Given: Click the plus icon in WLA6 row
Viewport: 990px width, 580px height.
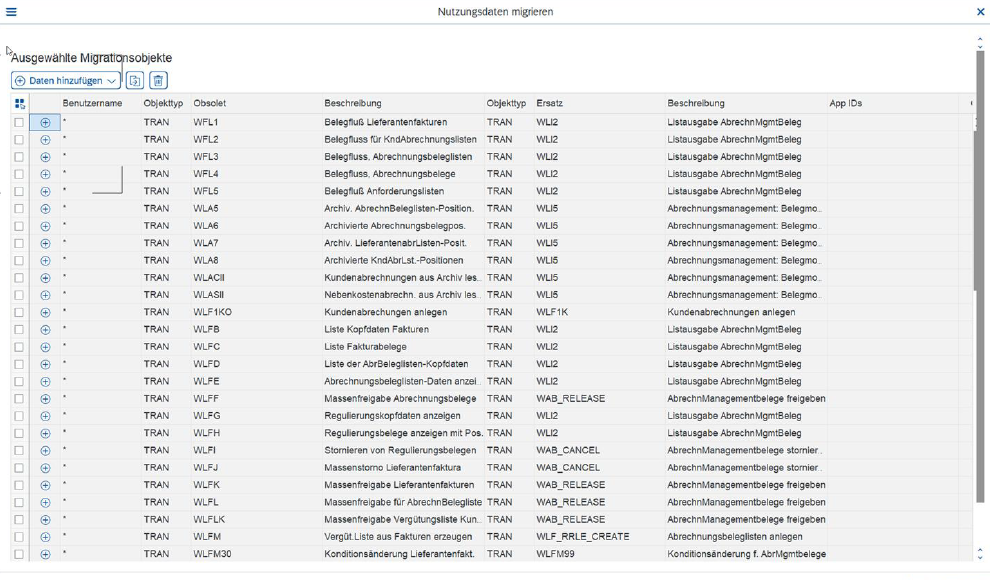Looking at the screenshot, I should pyautogui.click(x=45, y=226).
